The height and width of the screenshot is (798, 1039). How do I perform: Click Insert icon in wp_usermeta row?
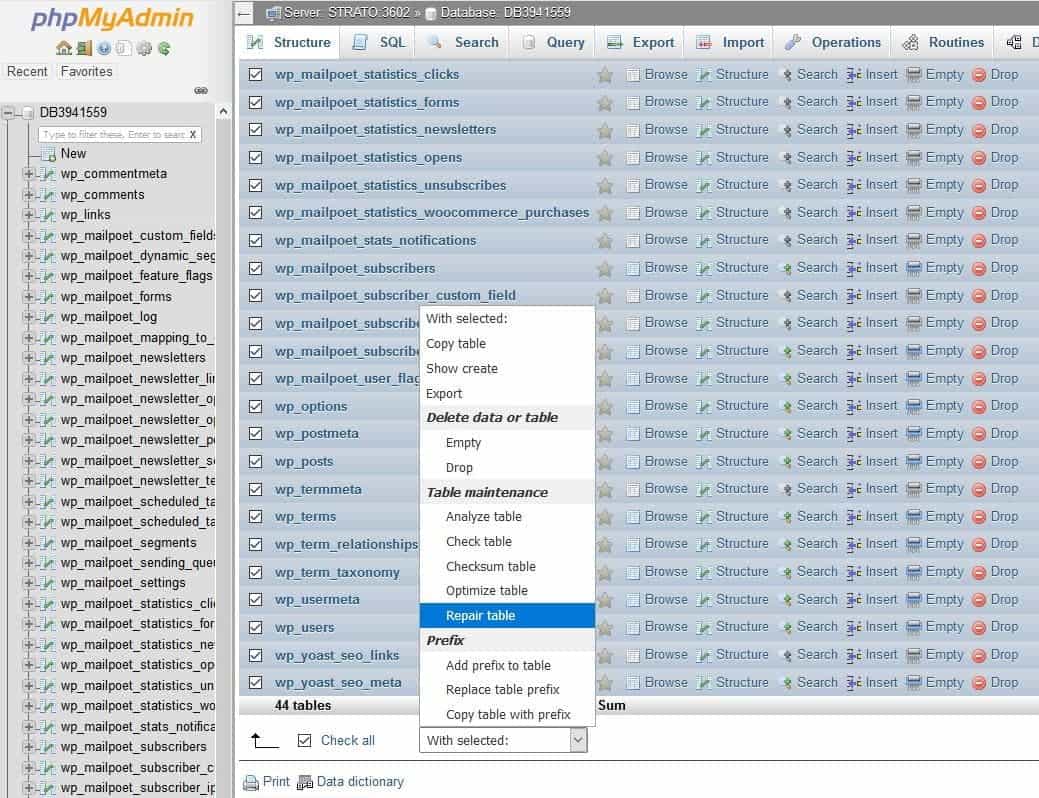(x=854, y=600)
